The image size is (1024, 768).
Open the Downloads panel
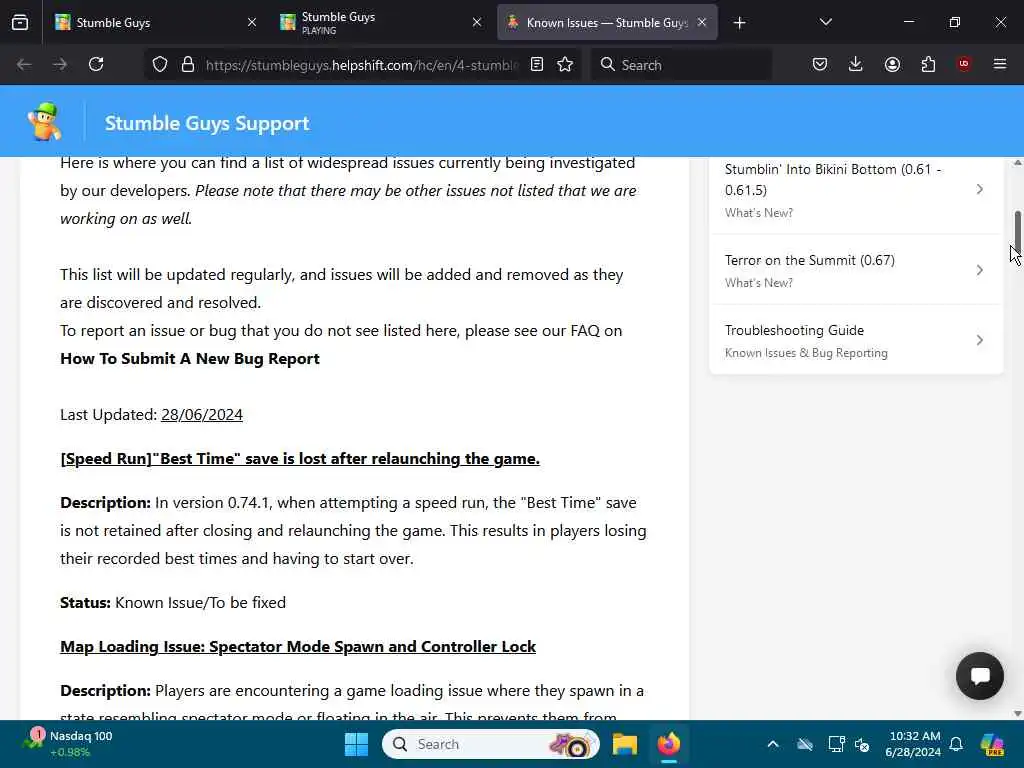[x=856, y=64]
